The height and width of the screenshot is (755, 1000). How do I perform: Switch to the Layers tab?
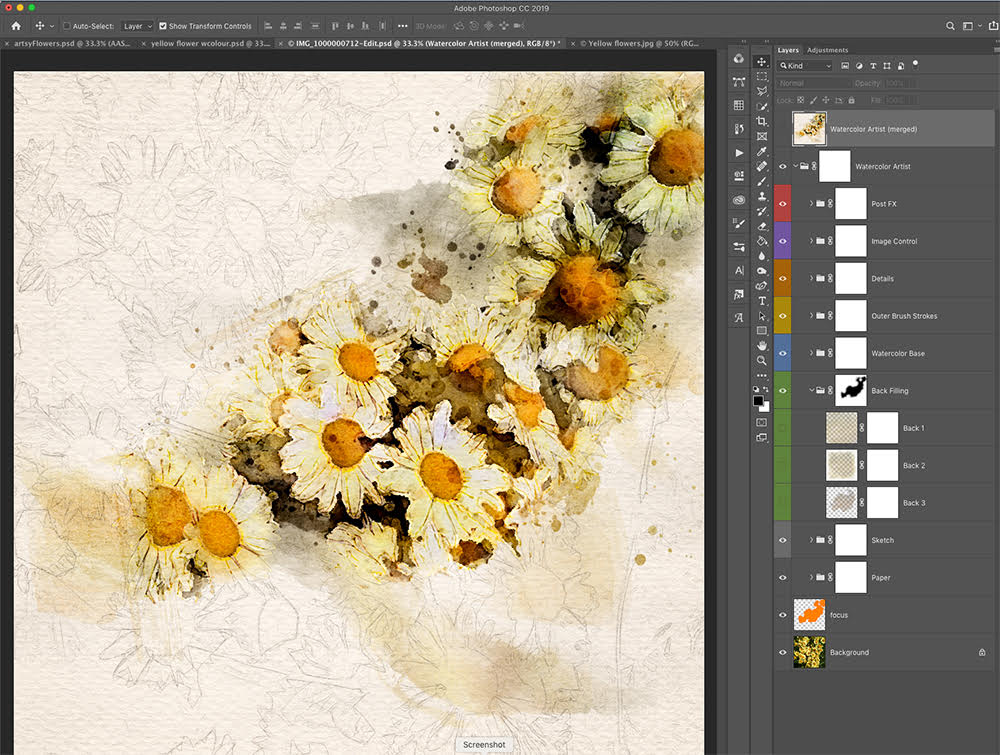tap(788, 50)
